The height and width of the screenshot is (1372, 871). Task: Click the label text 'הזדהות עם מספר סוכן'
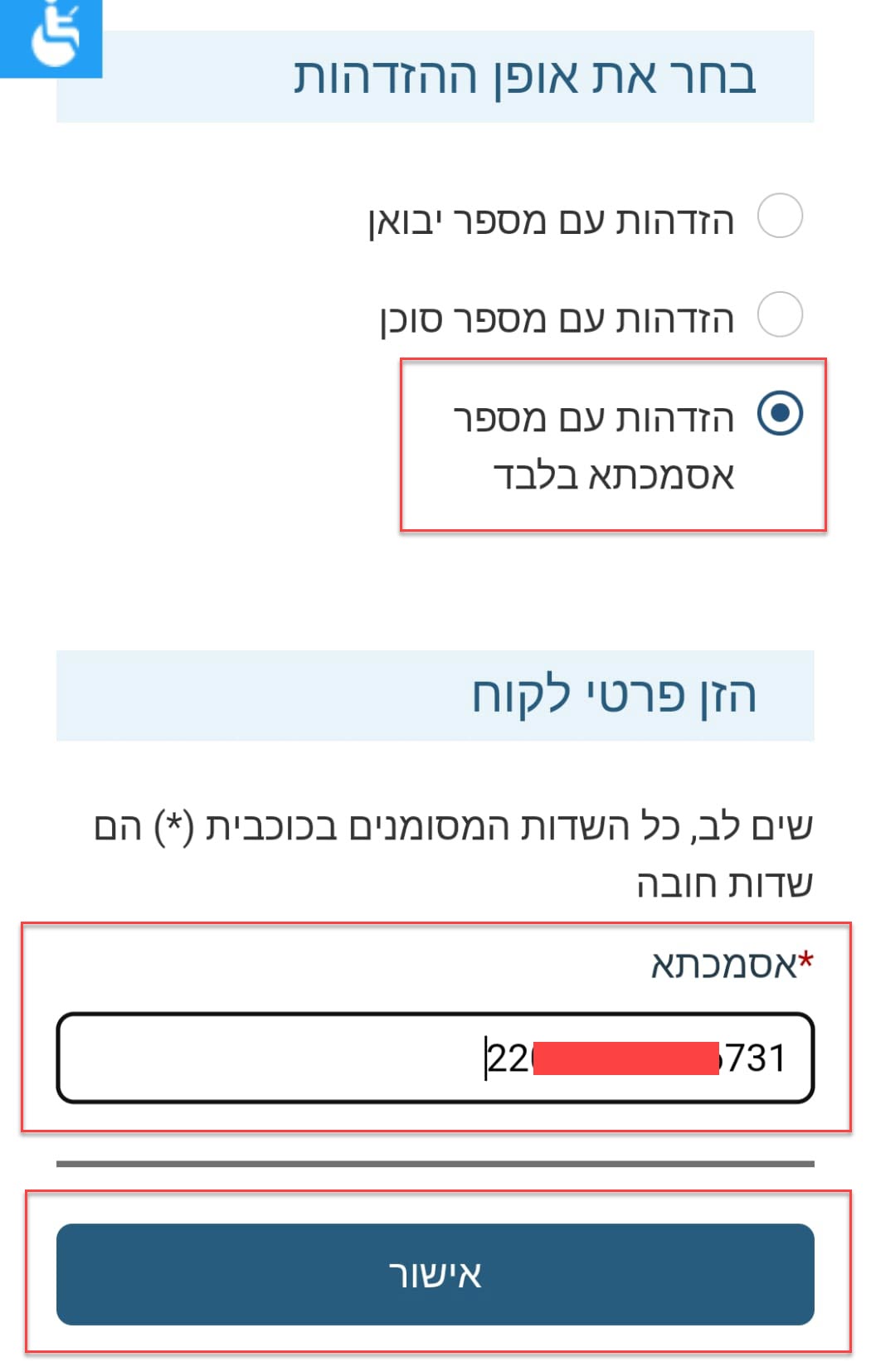(557, 319)
